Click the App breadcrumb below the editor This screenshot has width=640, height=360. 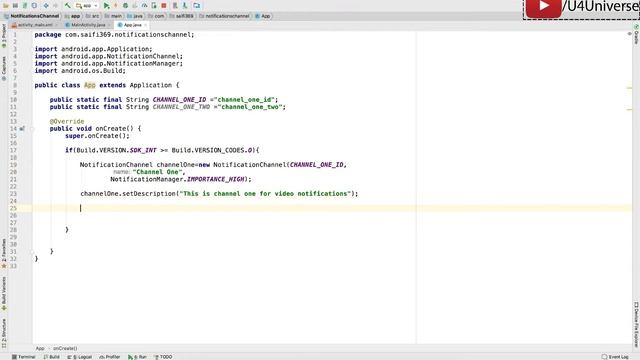coord(40,348)
